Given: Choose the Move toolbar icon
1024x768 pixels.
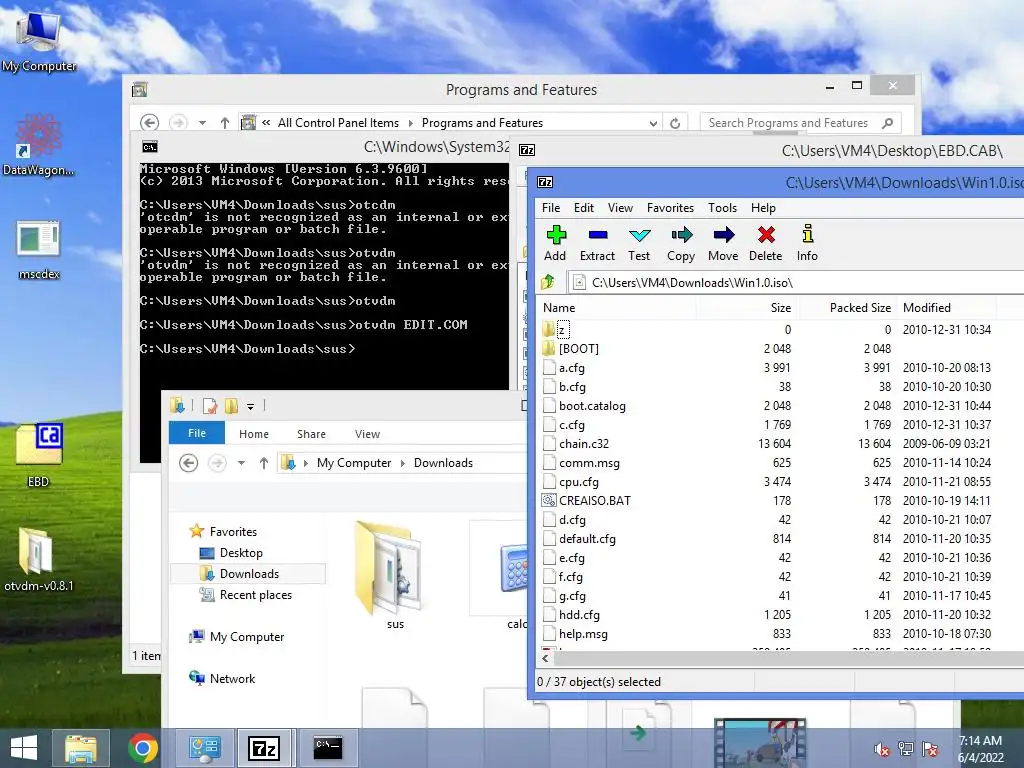Looking at the screenshot, I should pos(723,243).
